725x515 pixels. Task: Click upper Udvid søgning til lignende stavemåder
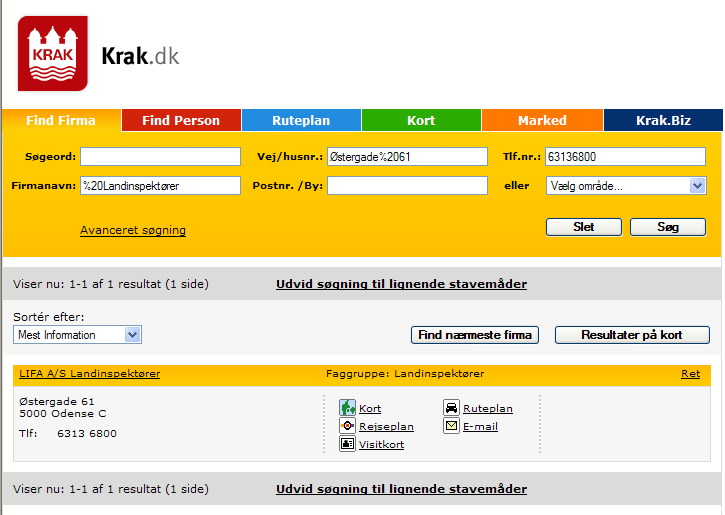[401, 284]
